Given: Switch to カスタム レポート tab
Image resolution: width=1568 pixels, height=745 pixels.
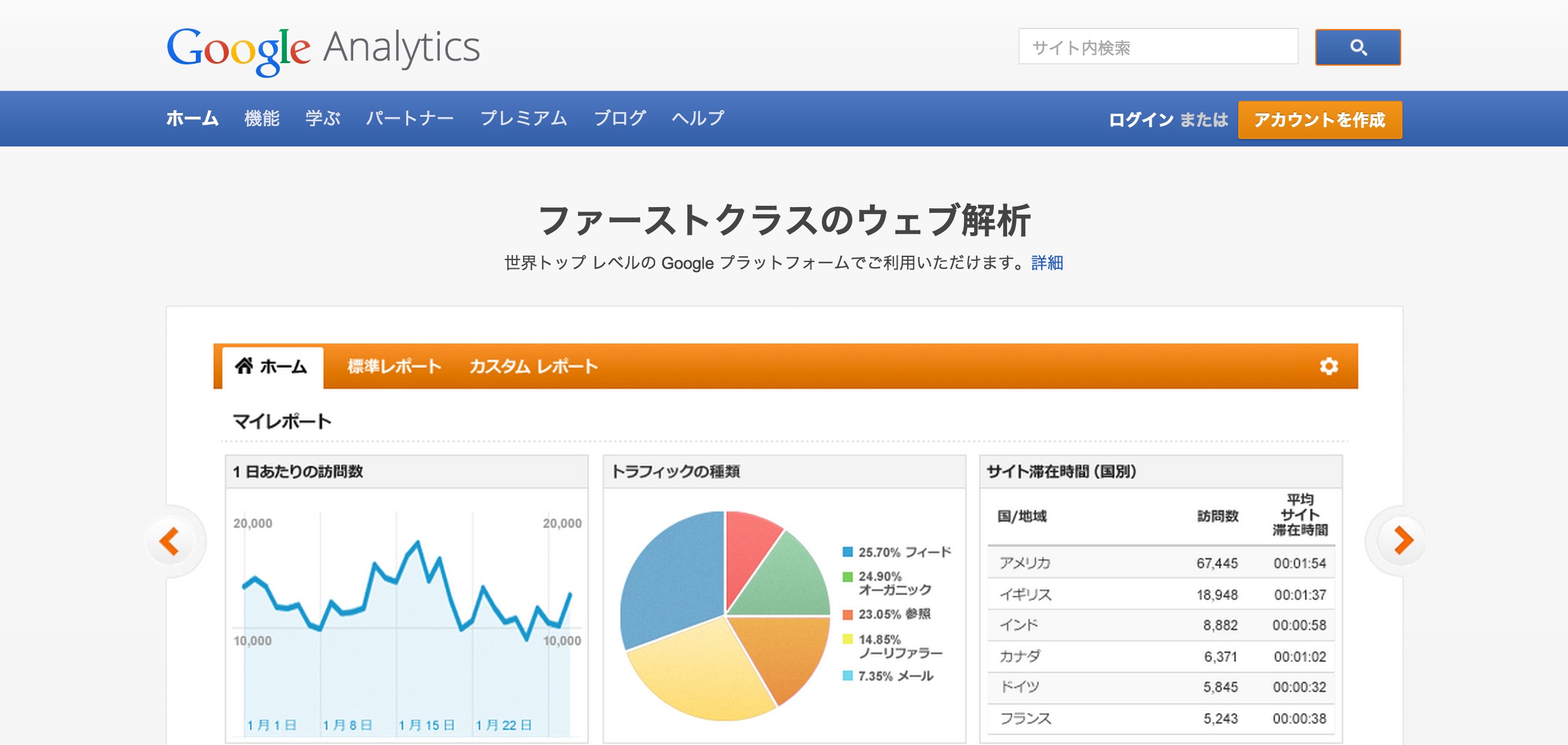Looking at the screenshot, I should pyautogui.click(x=533, y=366).
